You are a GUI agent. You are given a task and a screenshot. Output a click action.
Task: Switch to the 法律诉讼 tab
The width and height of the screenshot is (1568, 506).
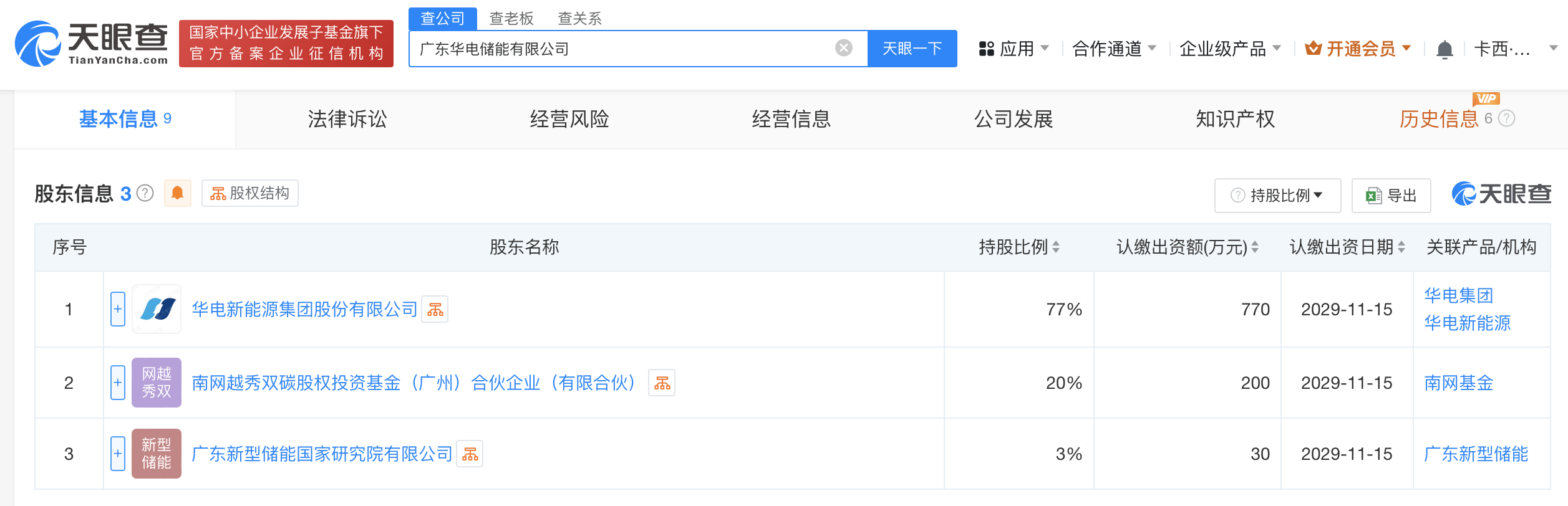pos(347,119)
